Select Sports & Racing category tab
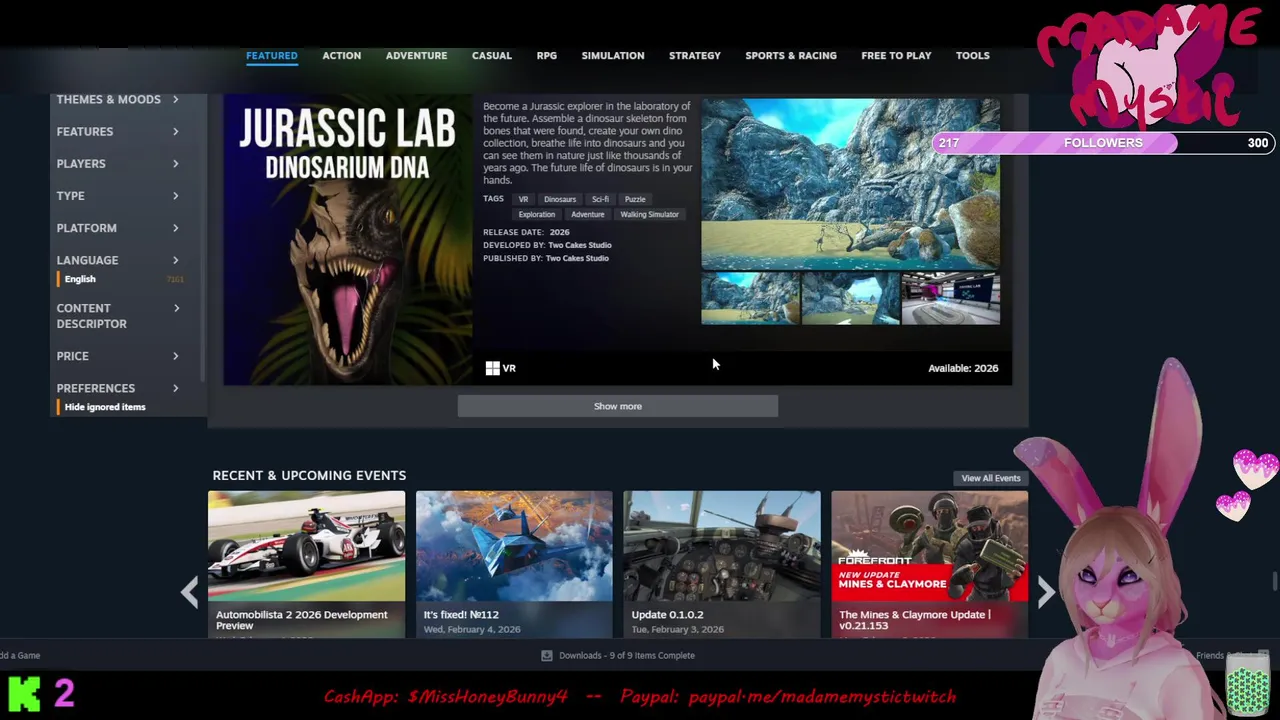Viewport: 1280px width, 720px height. point(790,56)
